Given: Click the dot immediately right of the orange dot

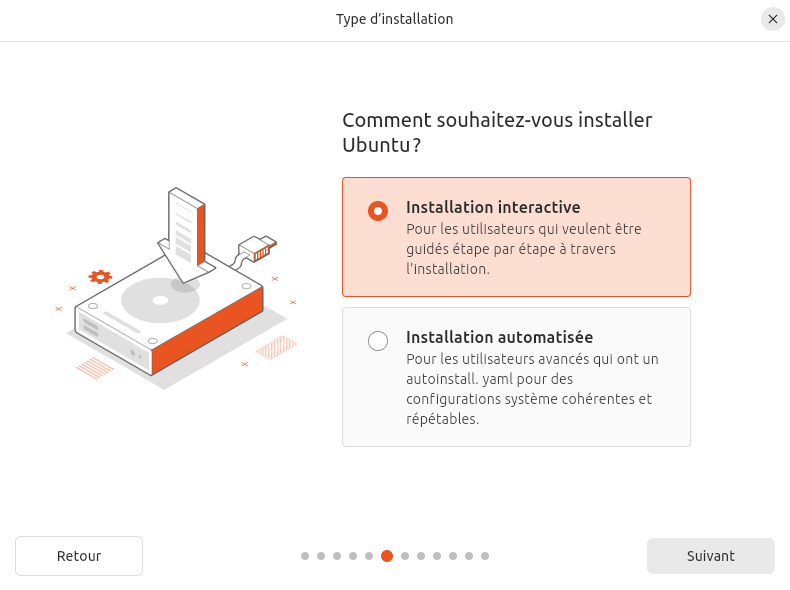Looking at the screenshot, I should [x=405, y=556].
